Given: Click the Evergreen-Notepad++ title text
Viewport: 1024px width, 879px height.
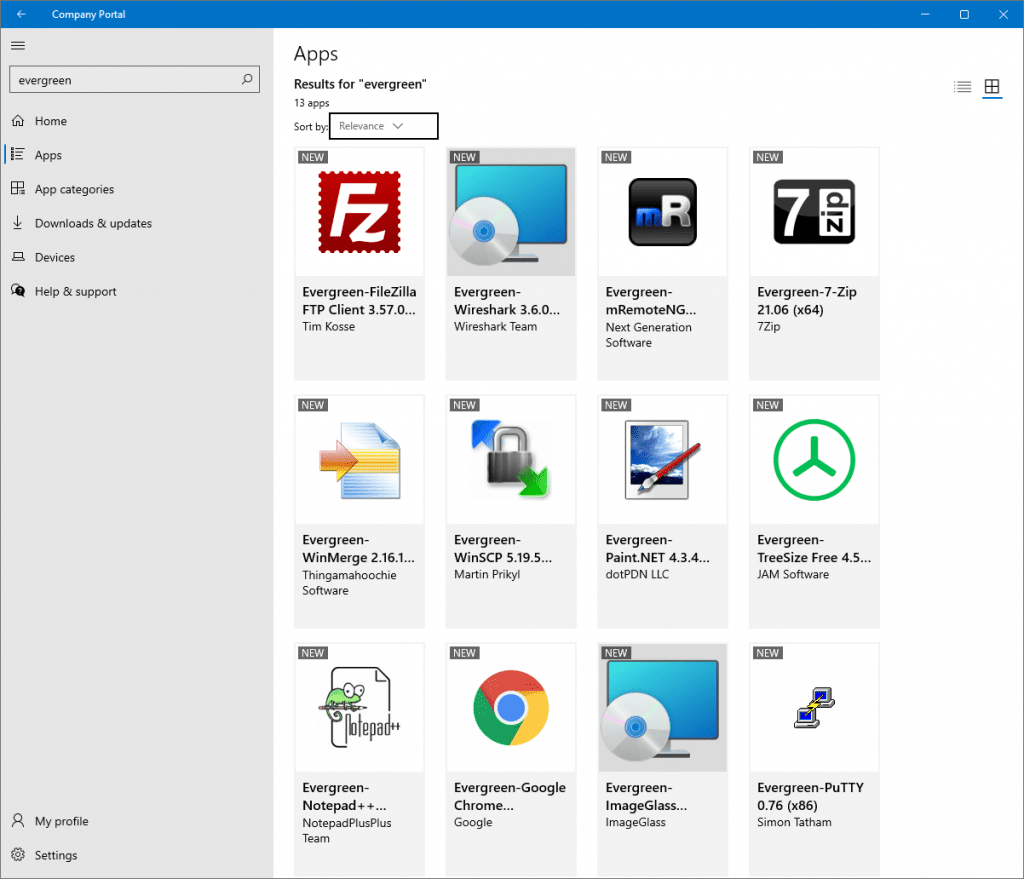Looking at the screenshot, I should tap(344, 796).
